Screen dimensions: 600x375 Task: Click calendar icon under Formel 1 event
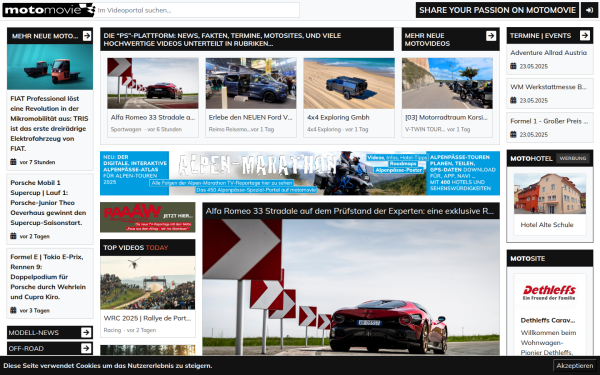[513, 134]
